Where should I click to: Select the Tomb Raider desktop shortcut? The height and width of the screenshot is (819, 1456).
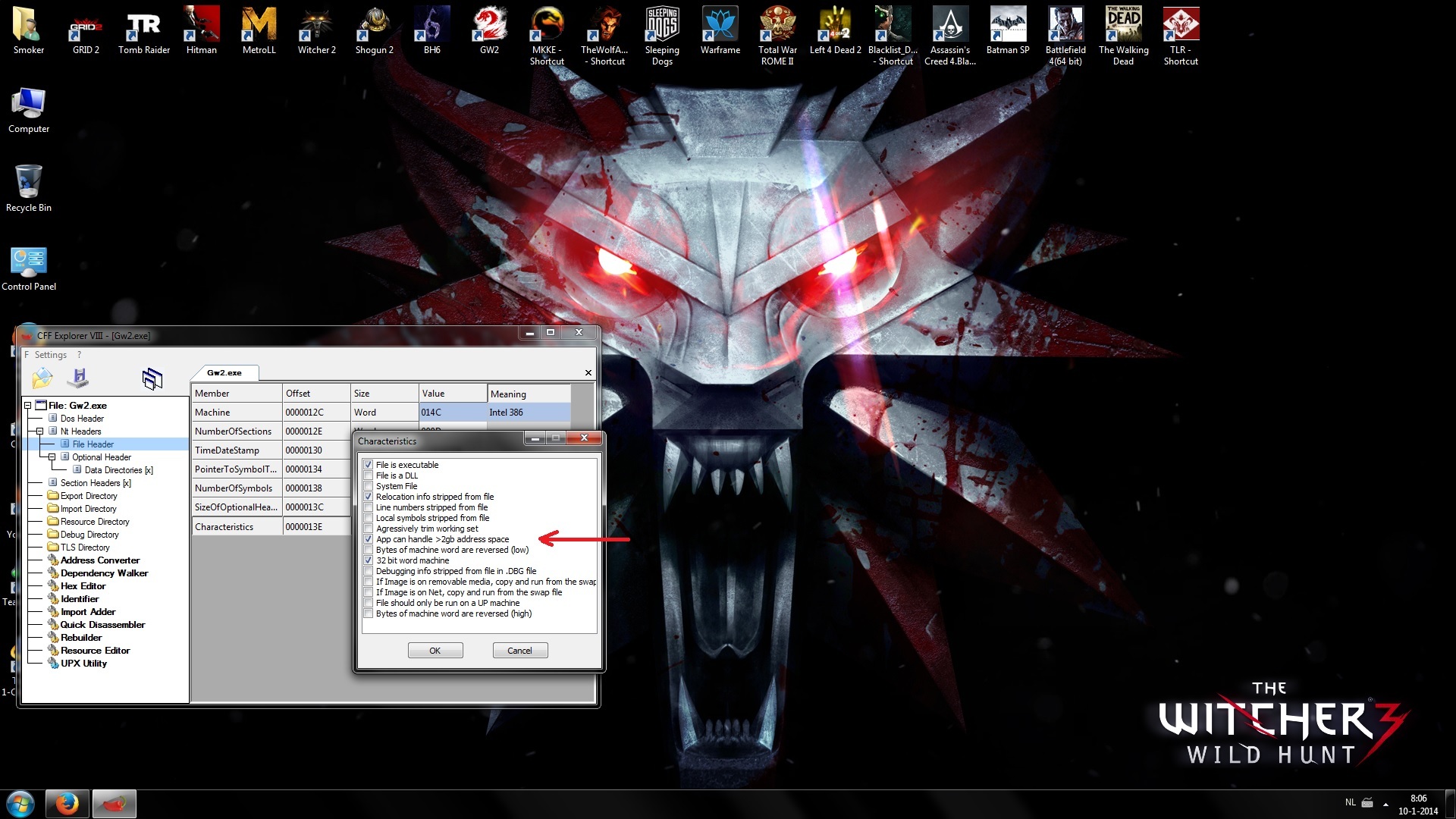pos(144,30)
